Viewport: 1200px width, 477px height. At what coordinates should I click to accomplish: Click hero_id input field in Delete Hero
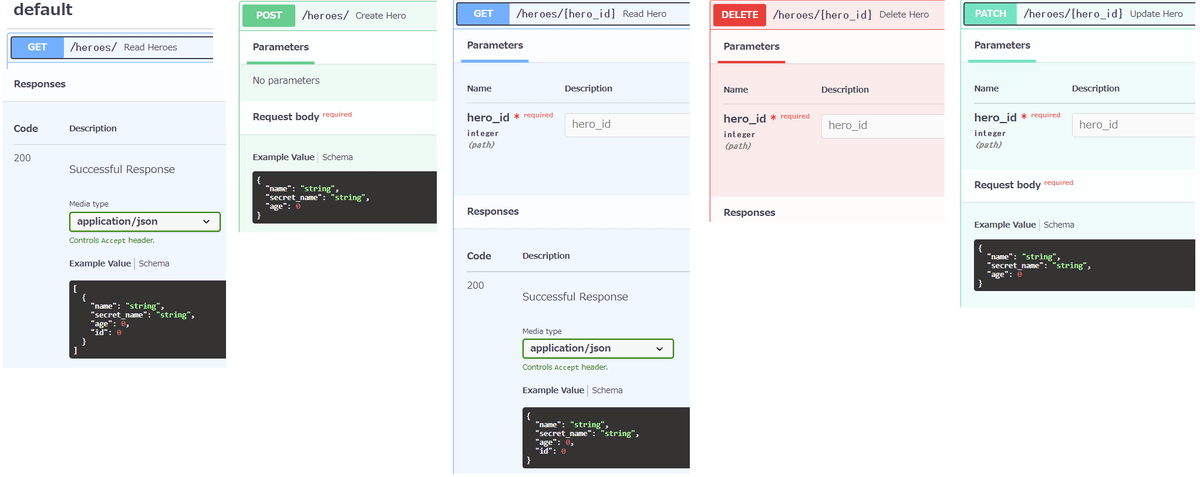click(x=883, y=125)
